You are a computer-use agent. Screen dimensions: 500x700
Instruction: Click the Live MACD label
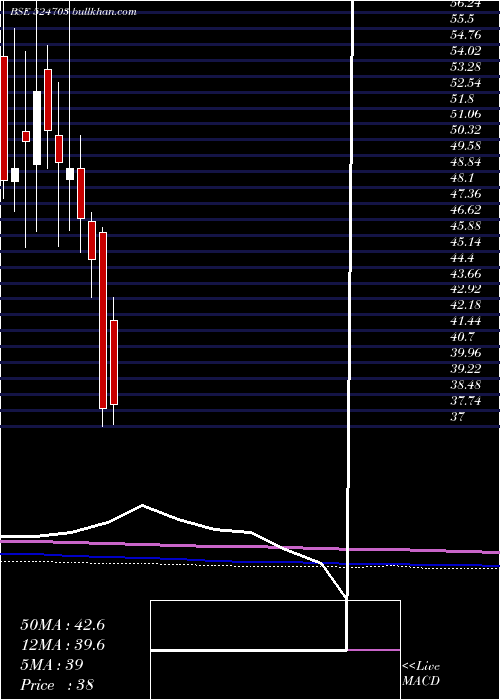point(421,674)
